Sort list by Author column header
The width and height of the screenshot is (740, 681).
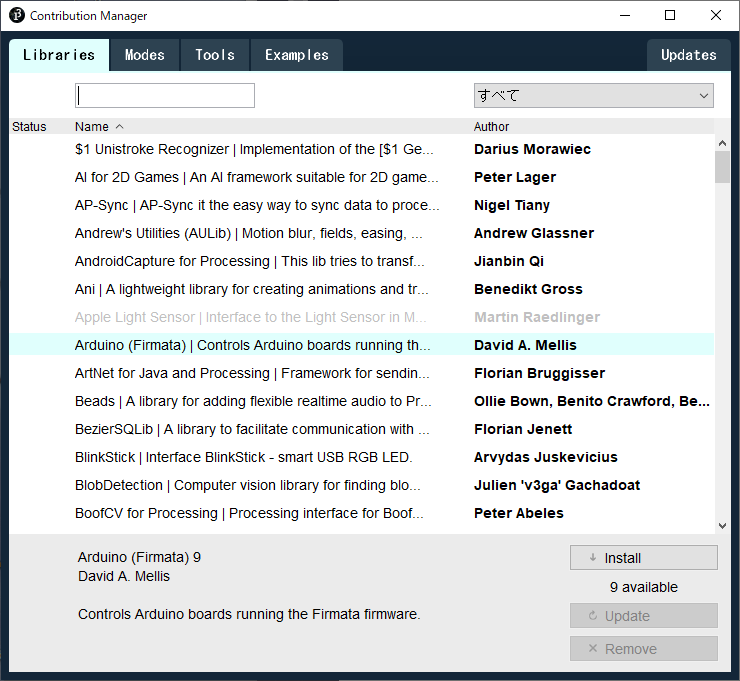(491, 126)
